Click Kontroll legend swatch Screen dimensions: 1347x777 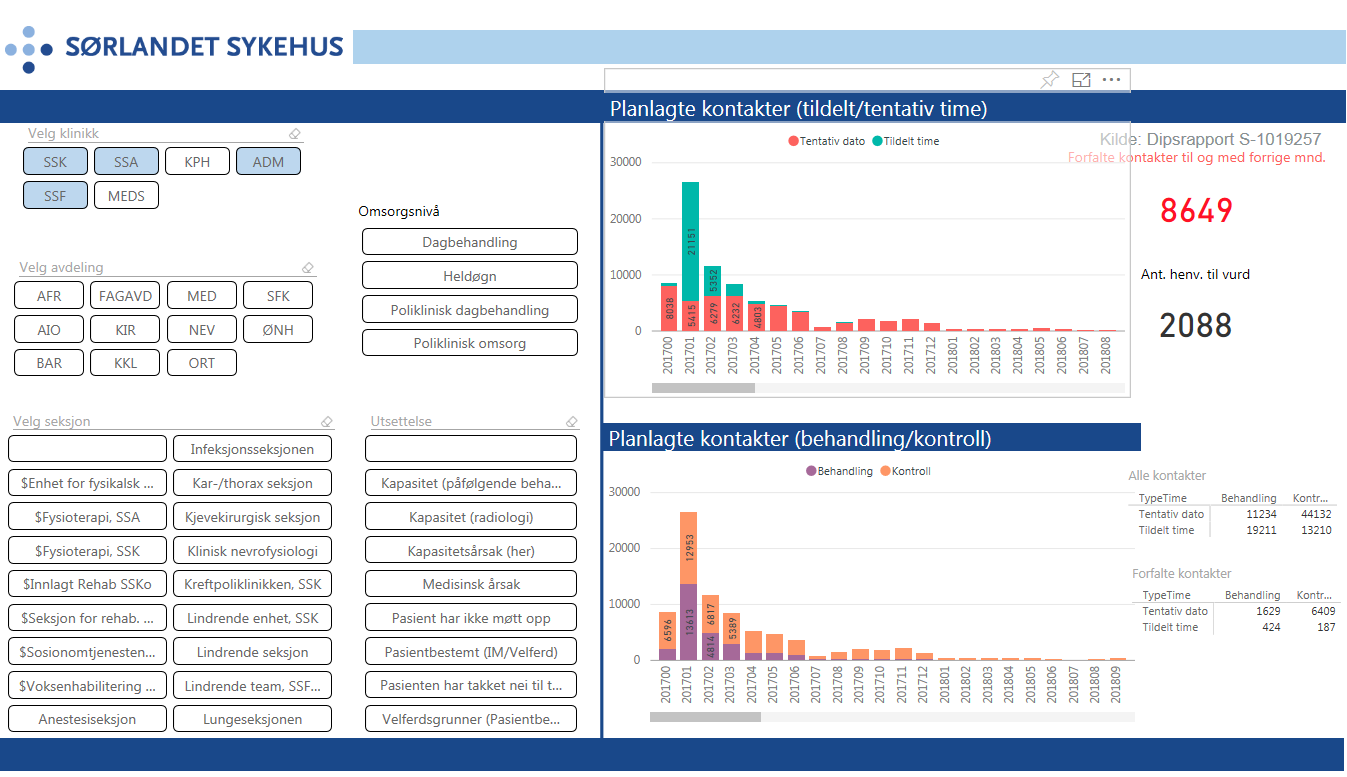click(x=885, y=471)
